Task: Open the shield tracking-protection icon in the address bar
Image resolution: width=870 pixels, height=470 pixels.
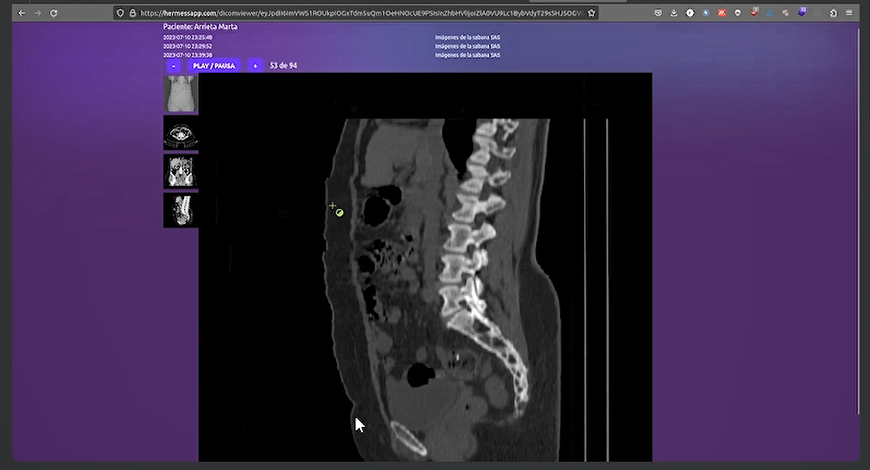Action: [x=120, y=13]
